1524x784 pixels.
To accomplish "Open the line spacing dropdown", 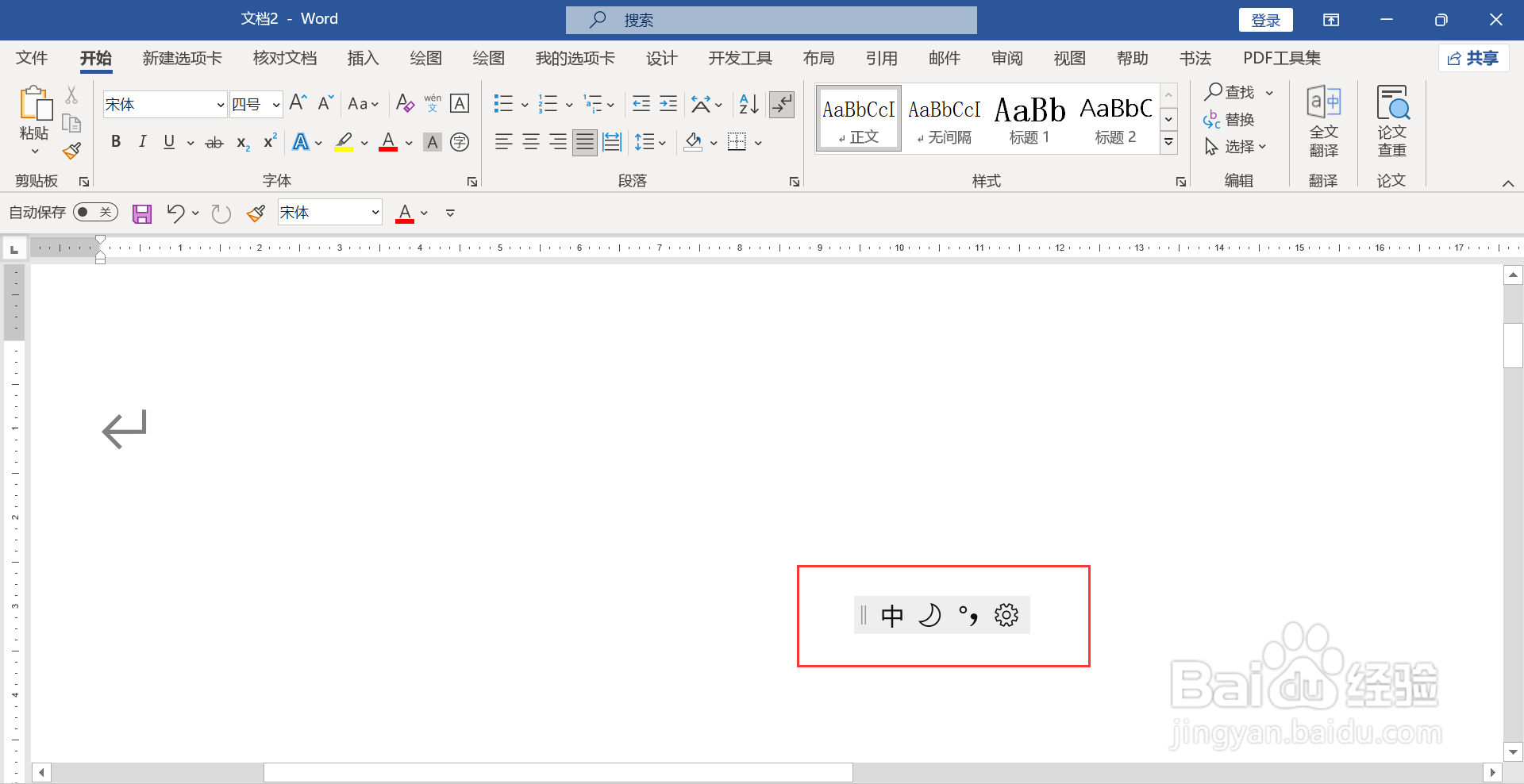I will click(x=650, y=142).
